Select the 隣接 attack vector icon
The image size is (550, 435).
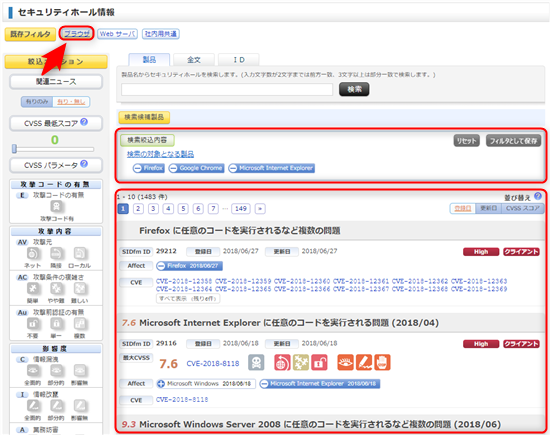click(56, 254)
